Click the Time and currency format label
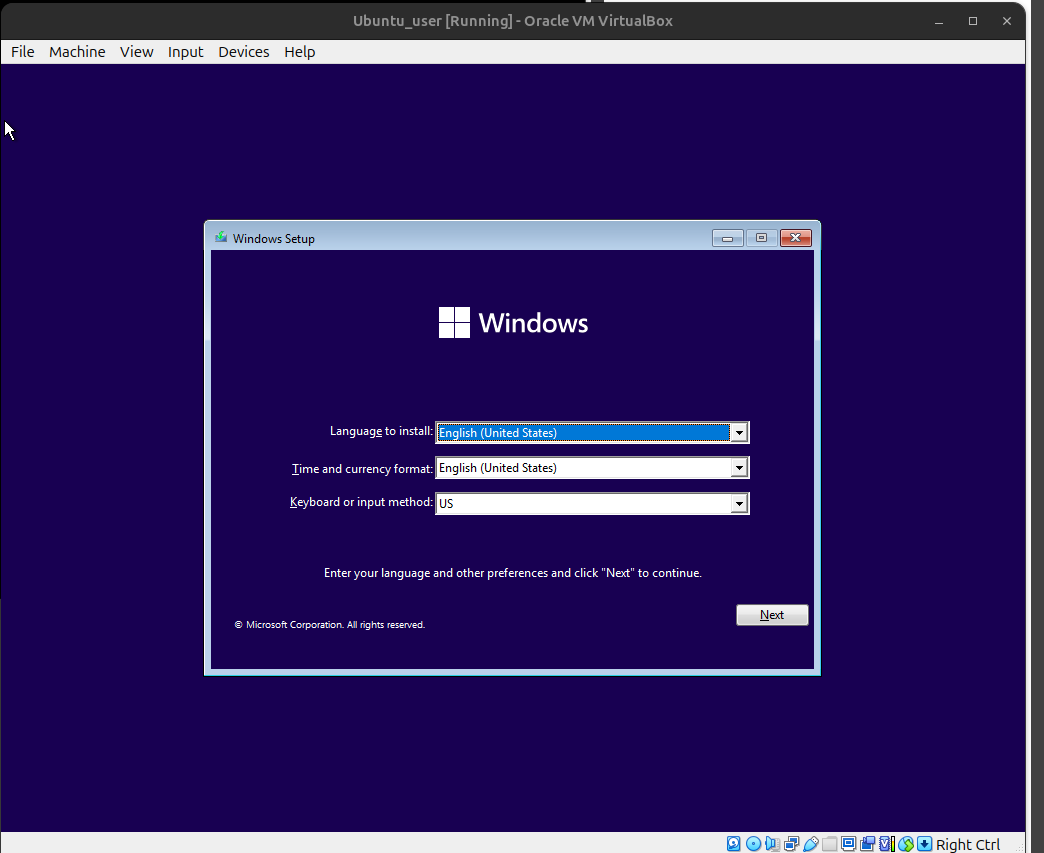The width and height of the screenshot is (1044, 853). tap(362, 469)
